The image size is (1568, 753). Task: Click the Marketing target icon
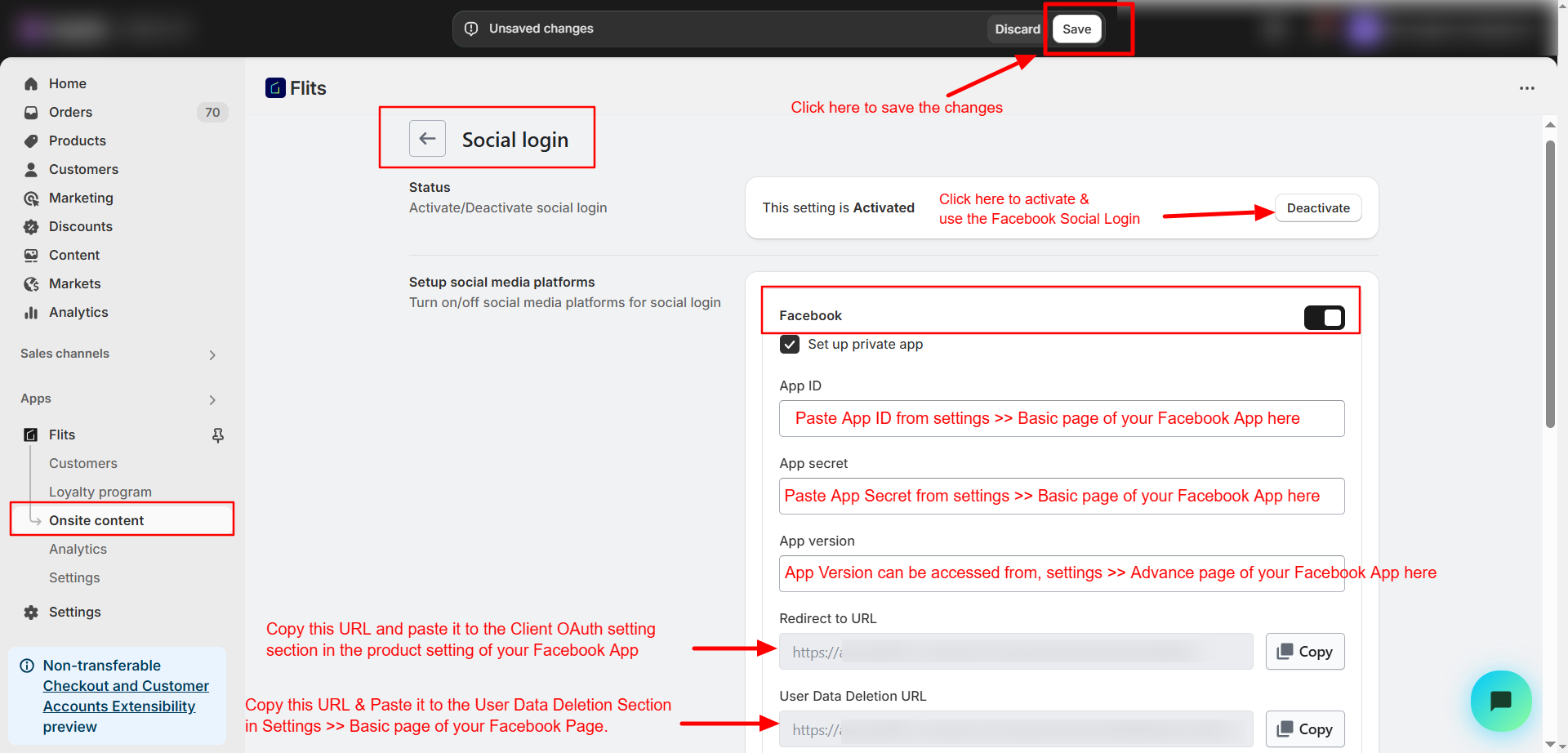[31, 198]
